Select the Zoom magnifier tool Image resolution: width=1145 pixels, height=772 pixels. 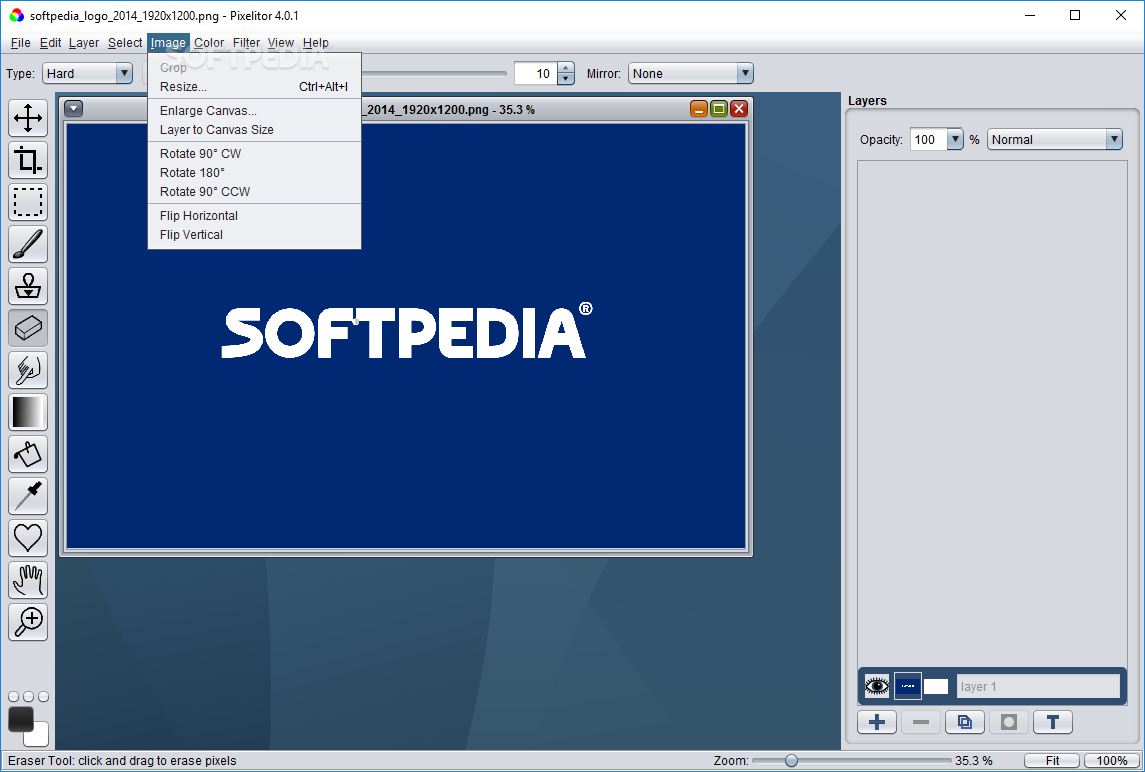(x=28, y=622)
